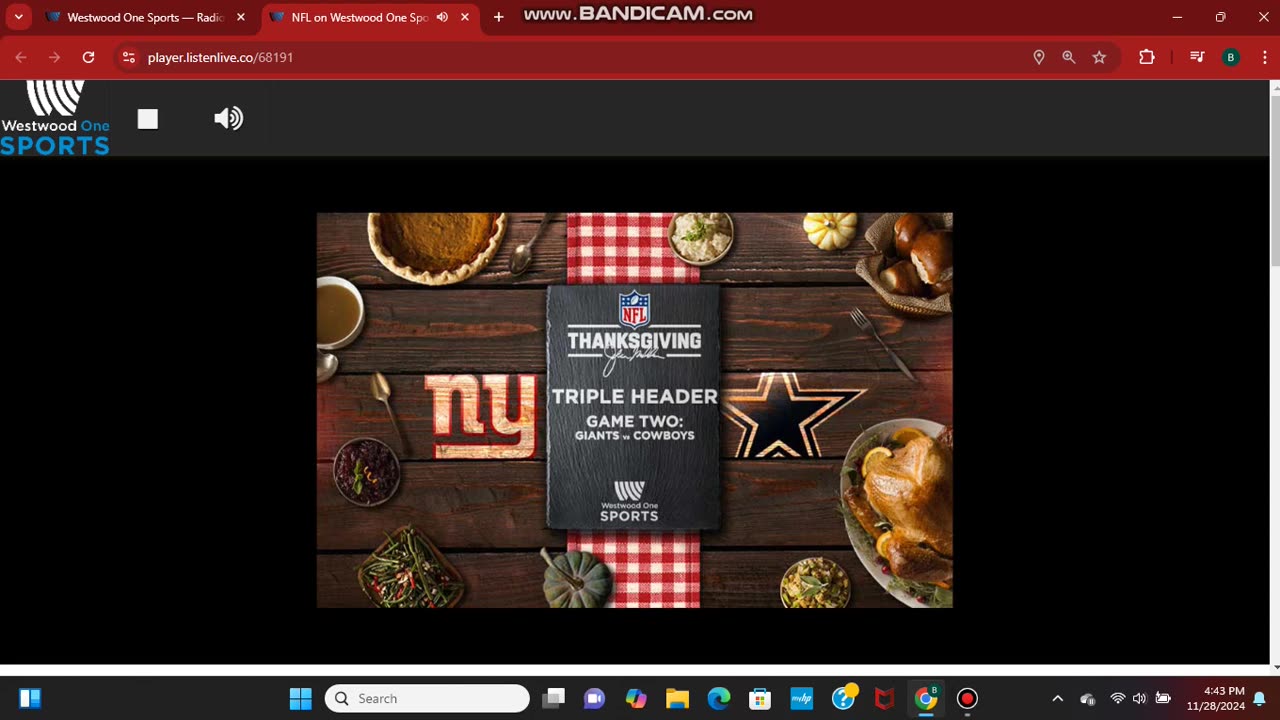Image resolution: width=1280 pixels, height=720 pixels.
Task: Open the Extensions puzzle menu
Action: [x=1147, y=57]
